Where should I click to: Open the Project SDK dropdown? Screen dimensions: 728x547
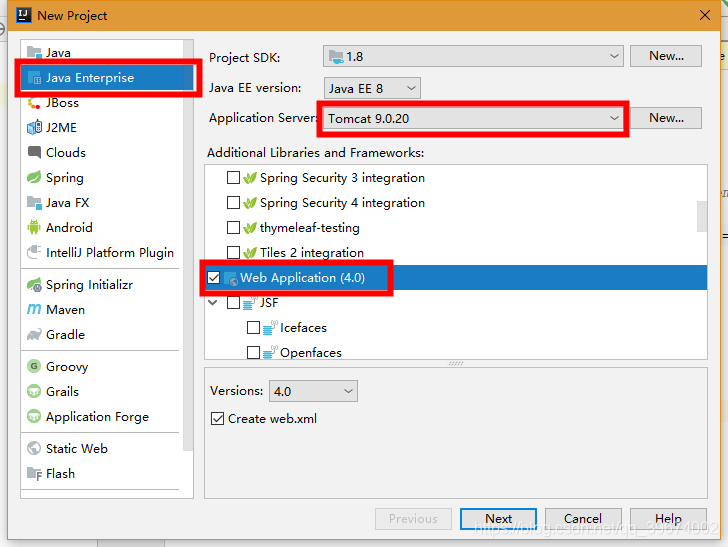pyautogui.click(x=473, y=56)
